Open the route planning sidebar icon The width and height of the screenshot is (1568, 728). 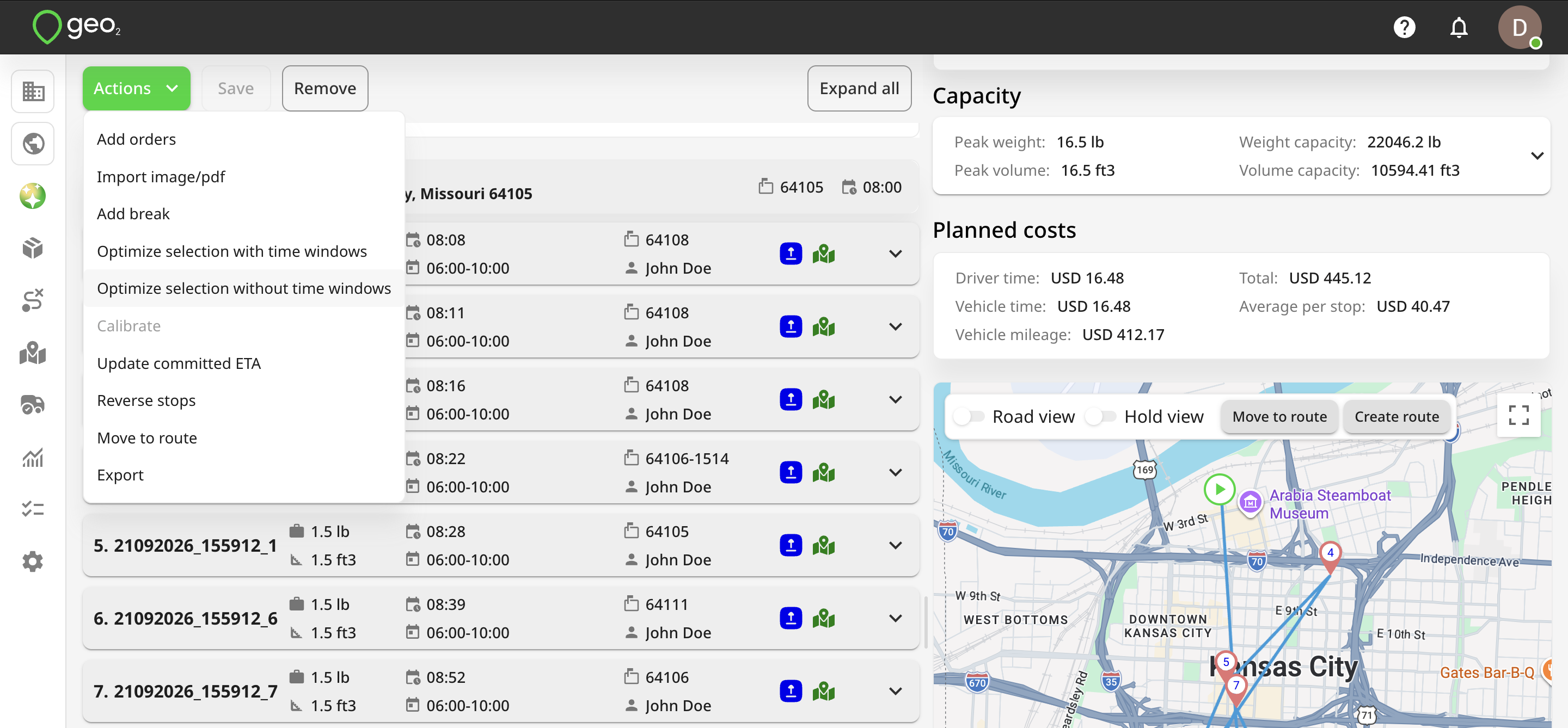[33, 300]
